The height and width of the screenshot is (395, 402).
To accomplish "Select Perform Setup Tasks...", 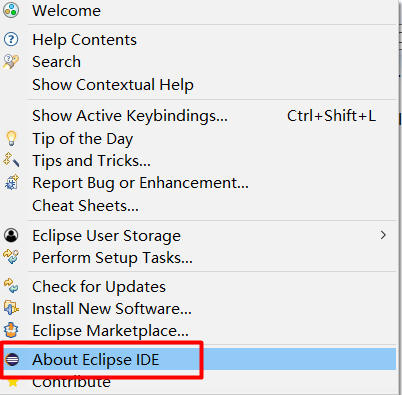I will (112, 258).
